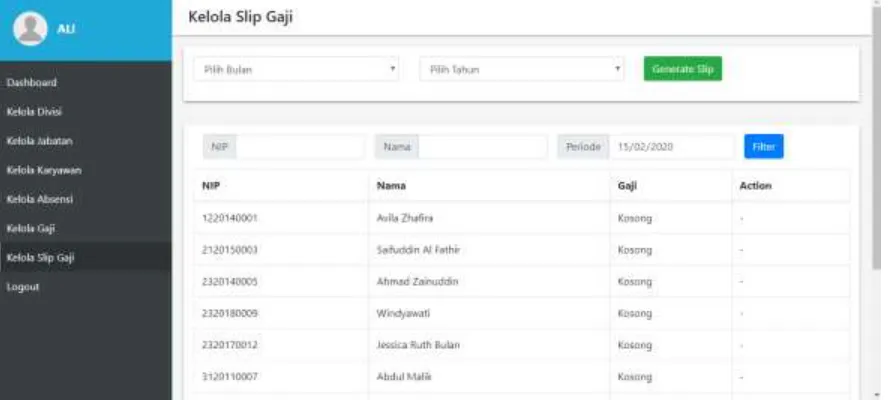Click the scrollbar down arrow
The image size is (888, 400).
click(x=878, y=394)
